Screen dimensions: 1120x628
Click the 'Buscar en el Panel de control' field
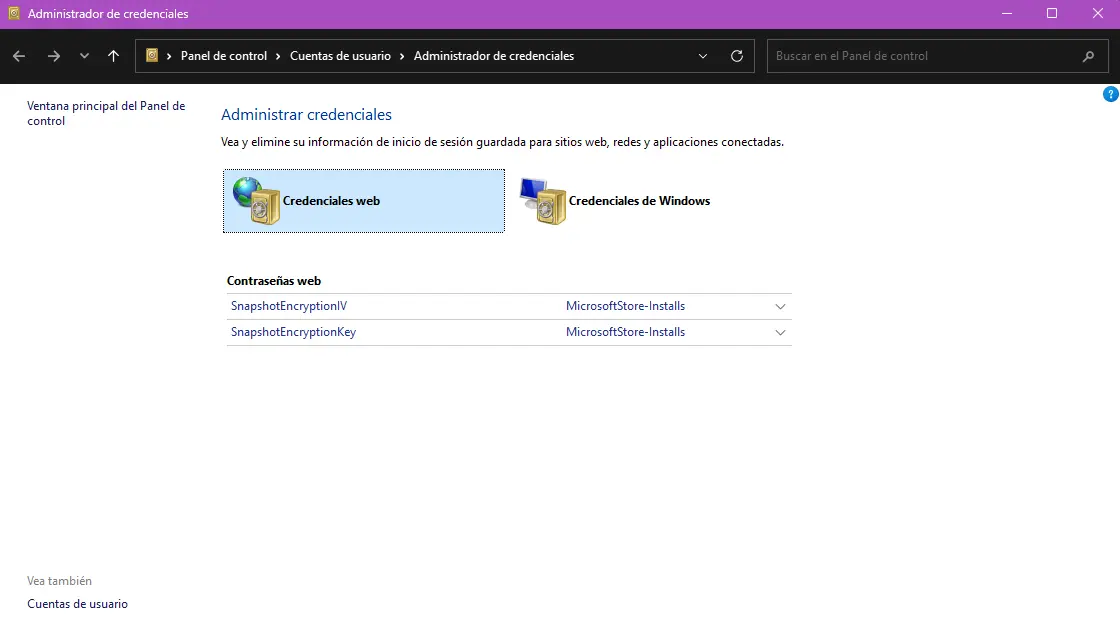click(x=920, y=56)
